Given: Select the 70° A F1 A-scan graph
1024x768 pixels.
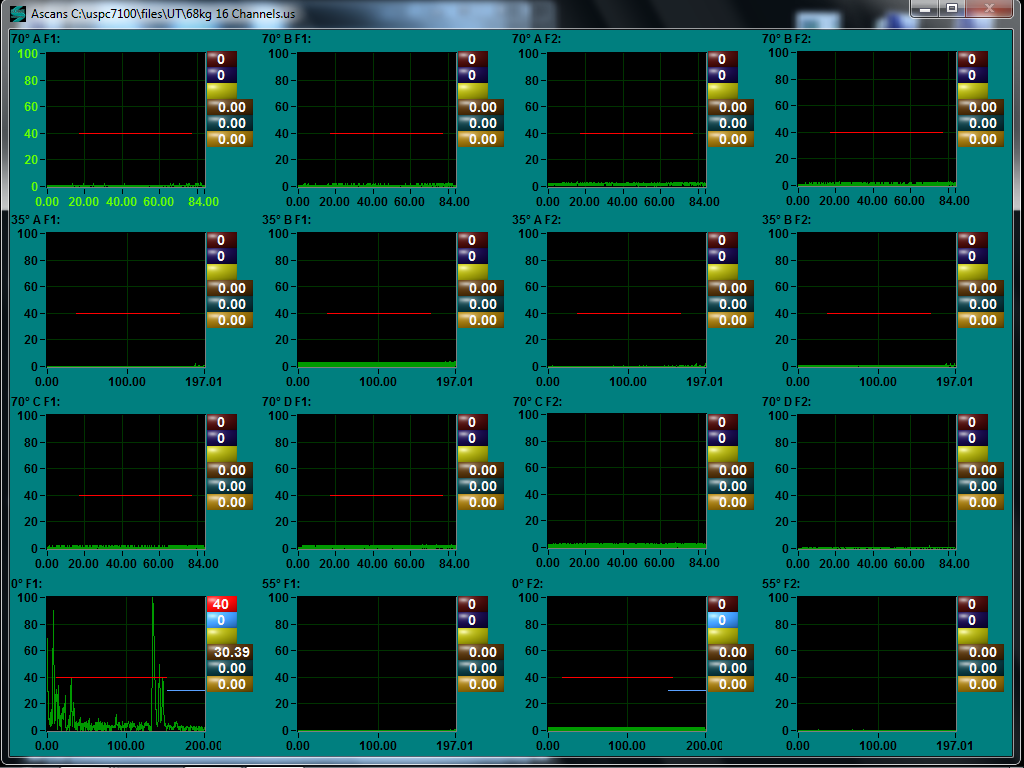Looking at the screenshot, I should 125,120.
